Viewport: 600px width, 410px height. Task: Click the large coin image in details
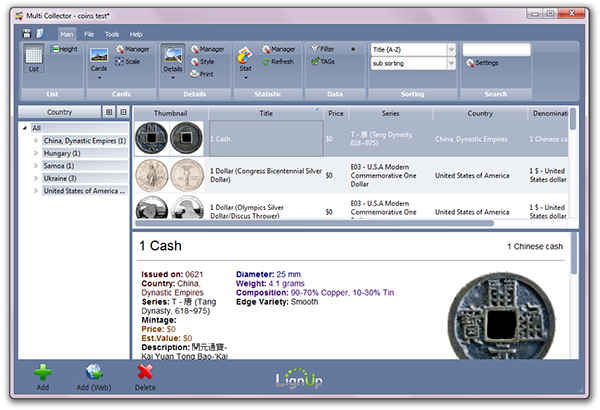pos(501,316)
